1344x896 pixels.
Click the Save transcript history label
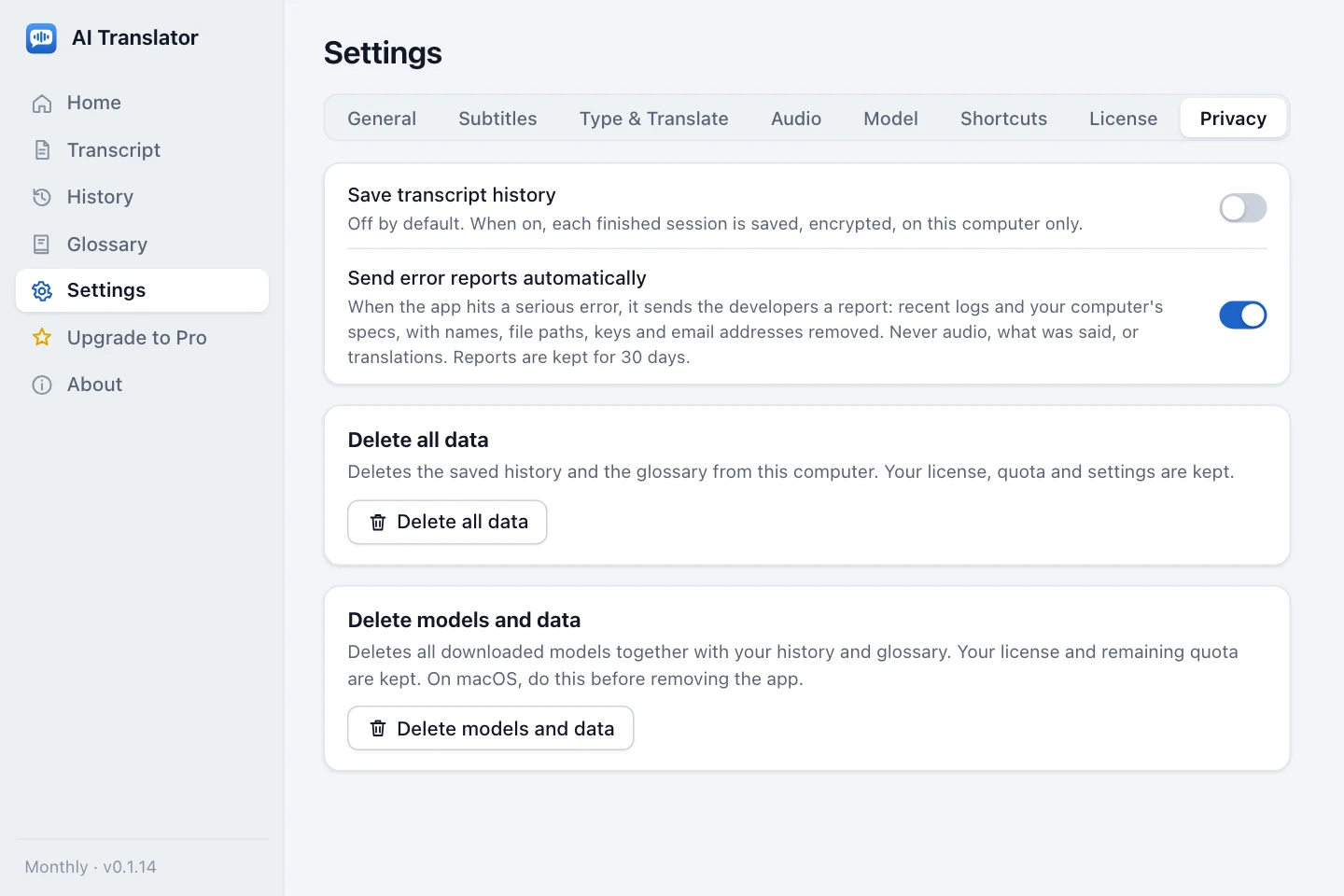tap(452, 195)
